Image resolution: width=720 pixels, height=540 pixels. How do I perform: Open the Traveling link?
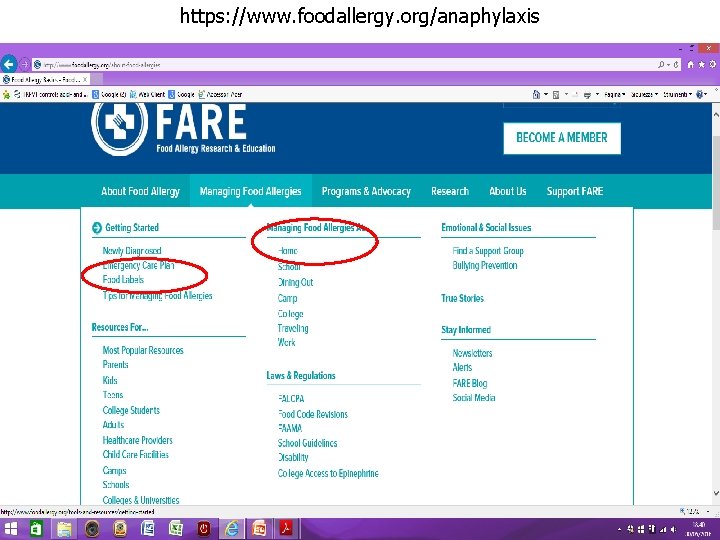(292, 328)
